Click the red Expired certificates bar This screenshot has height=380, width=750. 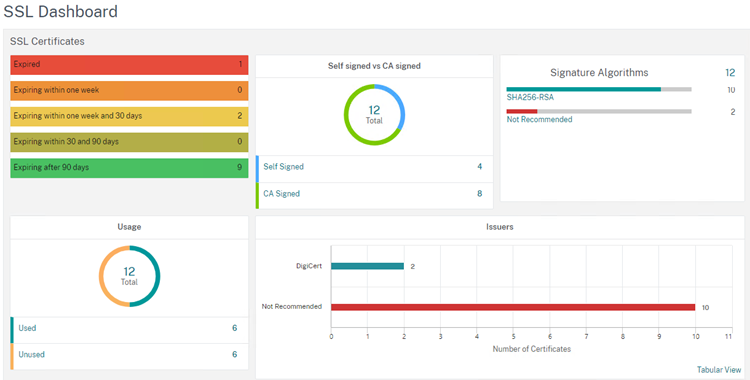[x=129, y=65]
